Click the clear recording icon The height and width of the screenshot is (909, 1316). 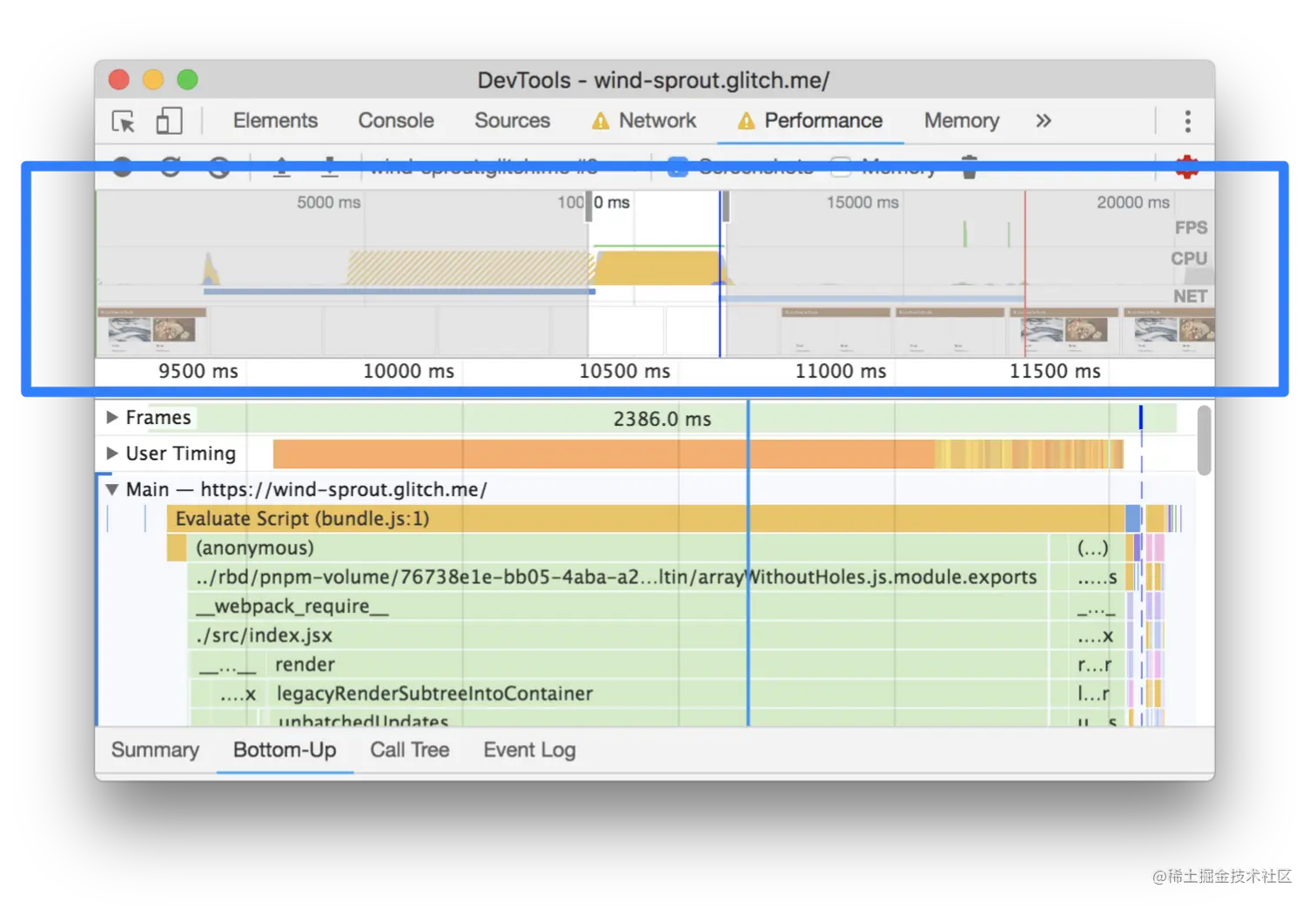pyautogui.click(x=219, y=166)
